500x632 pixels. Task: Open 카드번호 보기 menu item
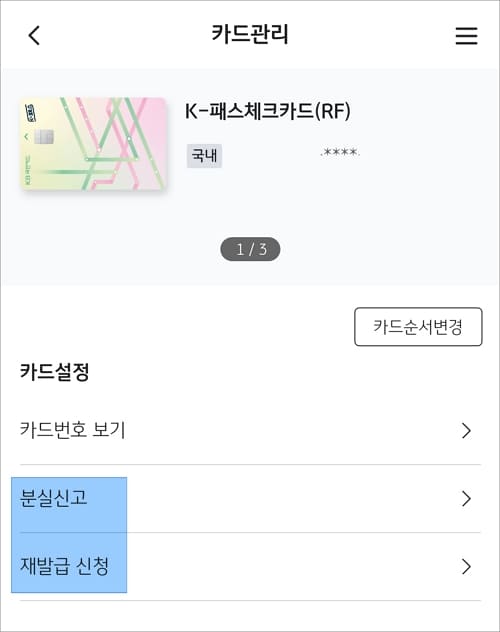250,430
